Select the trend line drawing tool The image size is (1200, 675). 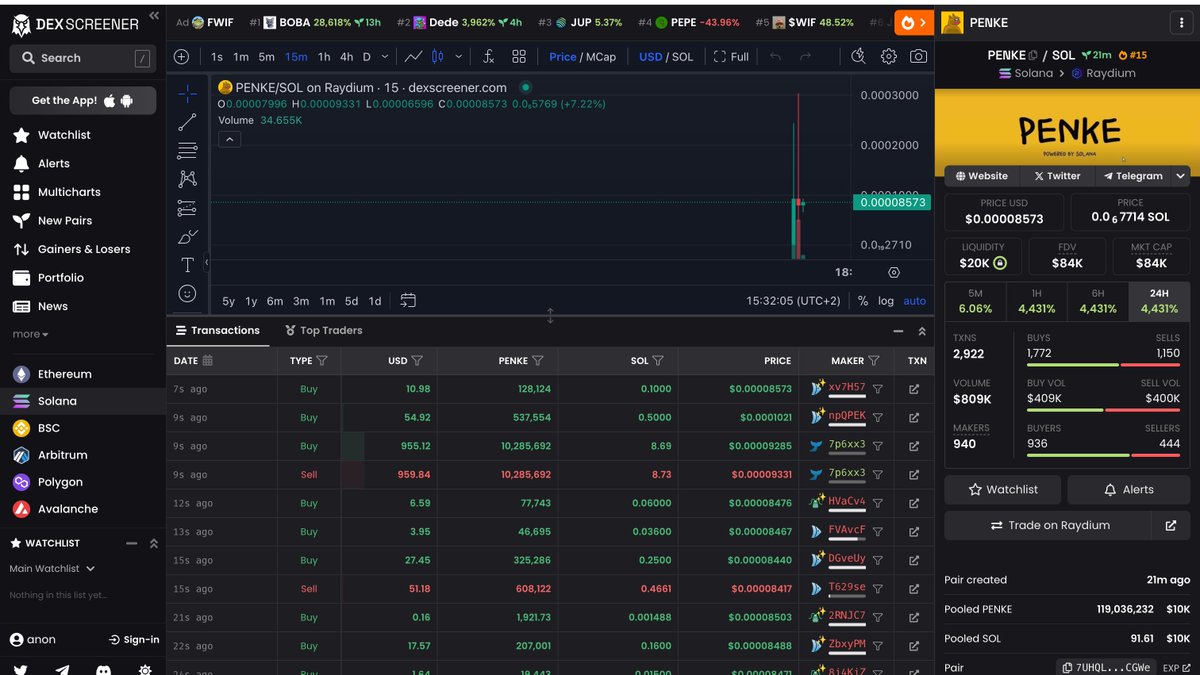click(x=187, y=122)
